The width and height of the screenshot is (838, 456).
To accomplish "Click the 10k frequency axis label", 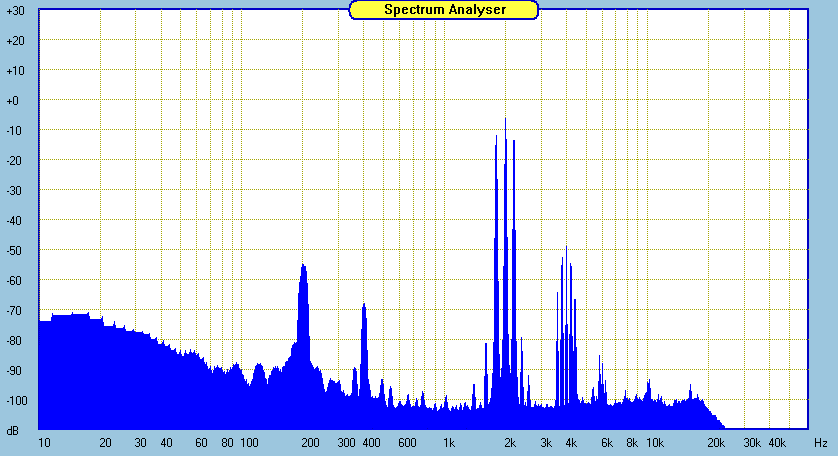I will point(654,442).
